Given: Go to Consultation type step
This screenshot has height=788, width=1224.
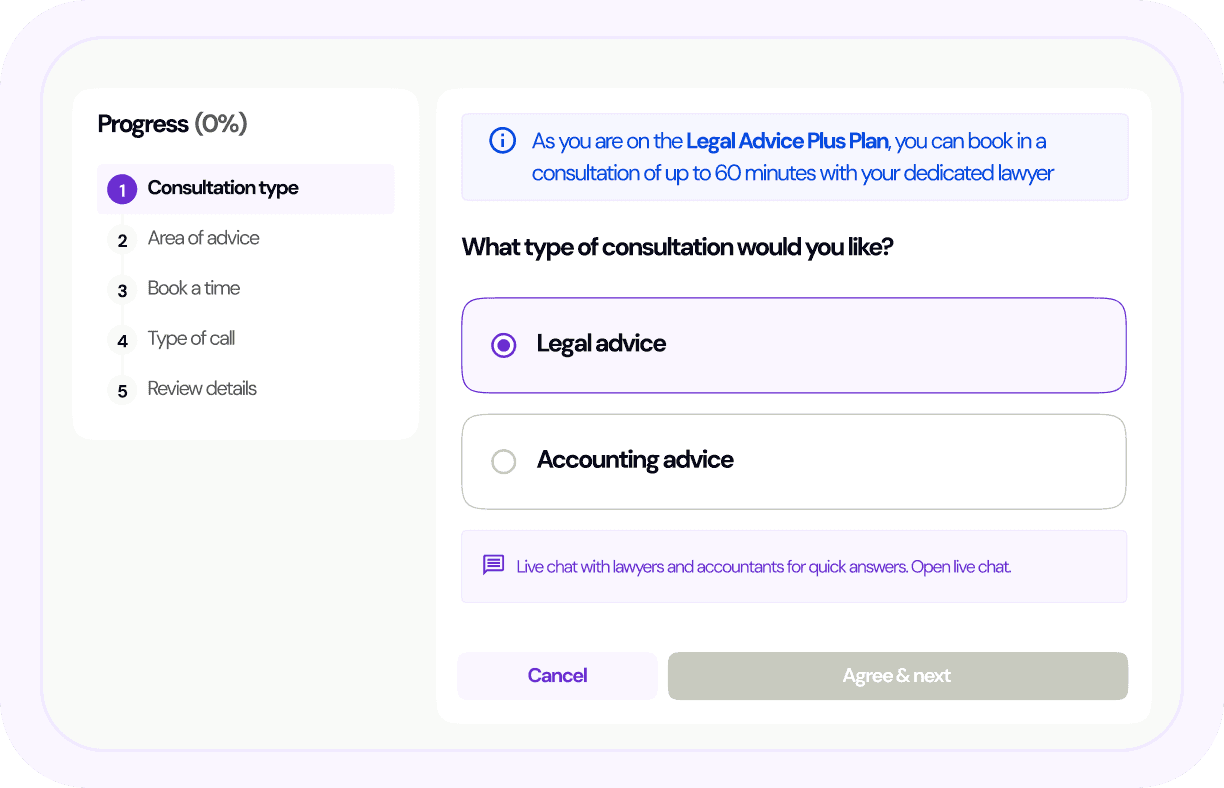Looking at the screenshot, I should [223, 188].
